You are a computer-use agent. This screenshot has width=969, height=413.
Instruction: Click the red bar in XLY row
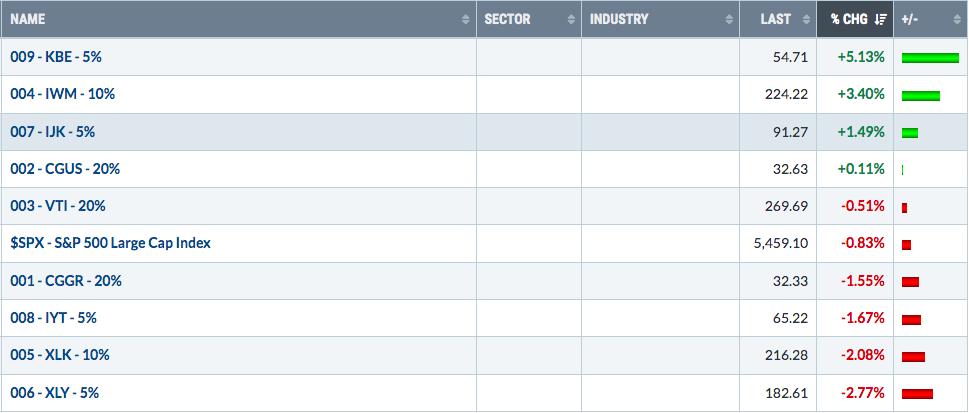(917, 394)
